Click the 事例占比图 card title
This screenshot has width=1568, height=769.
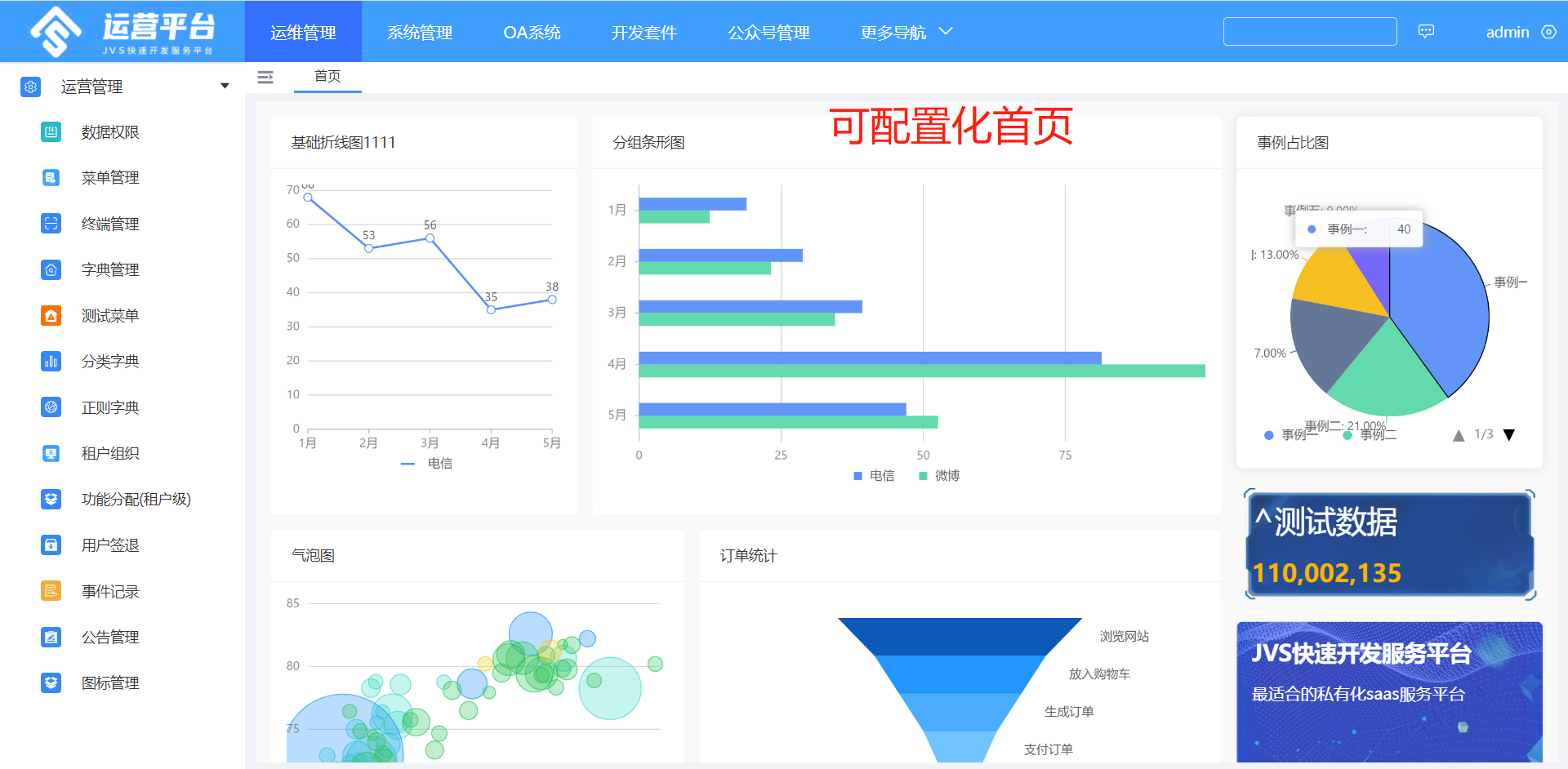[x=1293, y=142]
